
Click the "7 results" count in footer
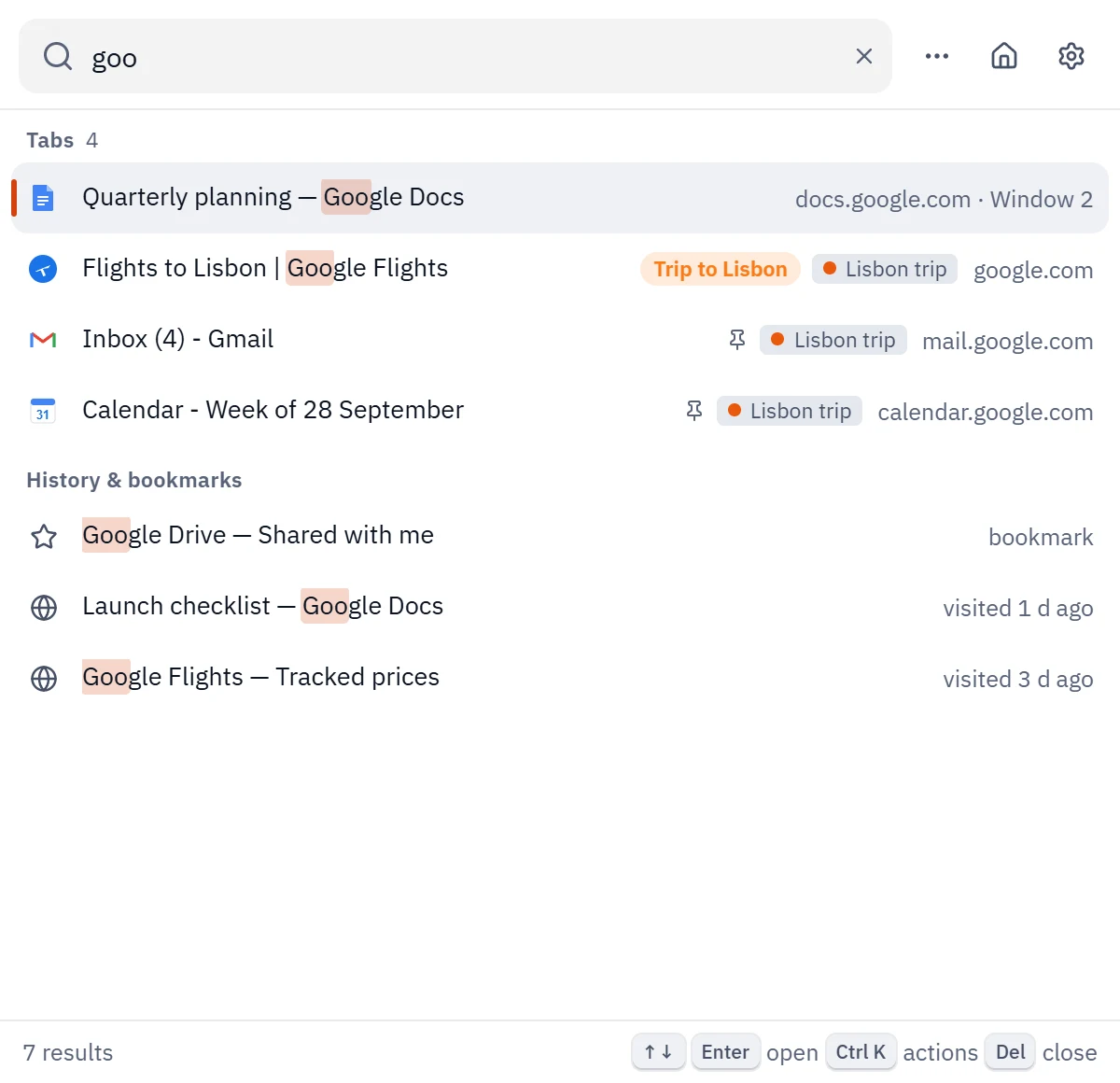click(68, 1053)
